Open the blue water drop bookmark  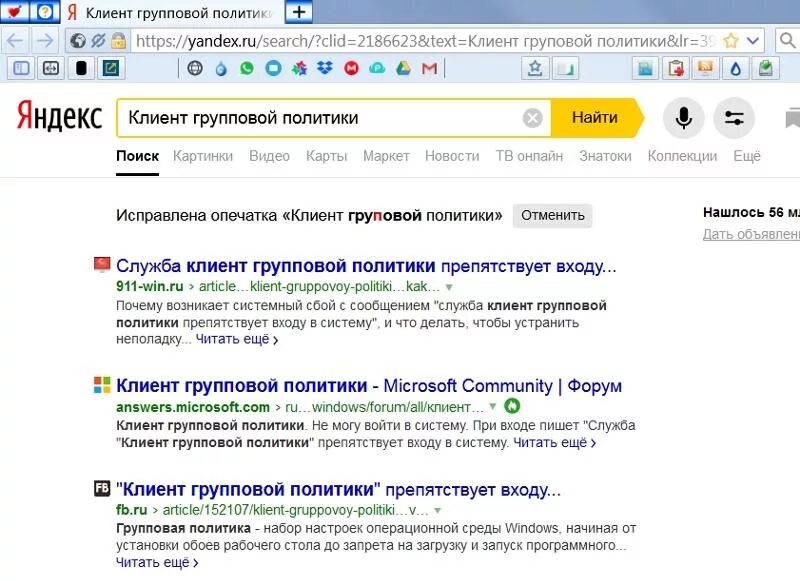tap(221, 68)
